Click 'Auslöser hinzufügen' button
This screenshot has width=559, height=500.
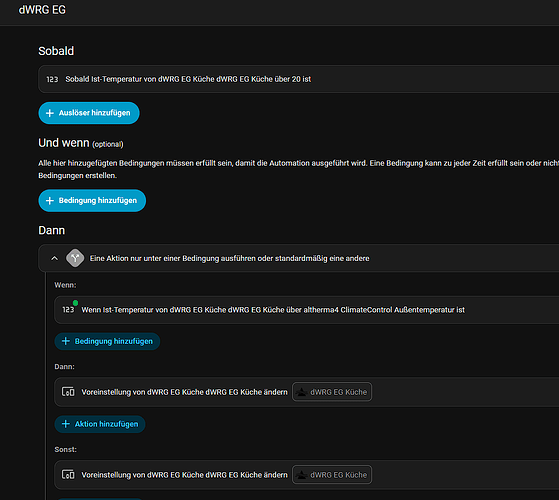[89, 113]
